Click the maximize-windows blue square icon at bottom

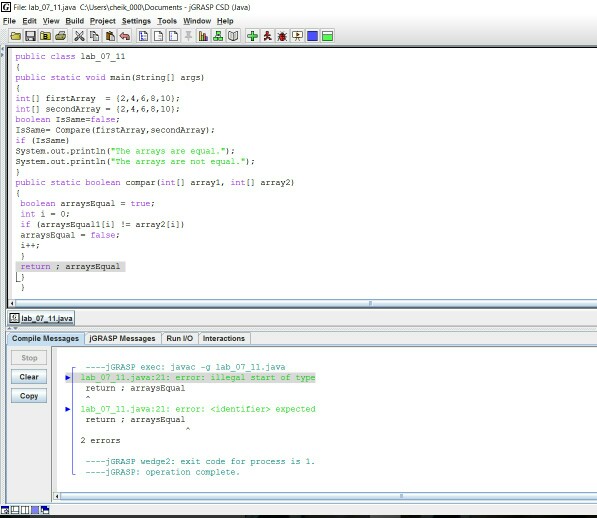(x=35, y=510)
